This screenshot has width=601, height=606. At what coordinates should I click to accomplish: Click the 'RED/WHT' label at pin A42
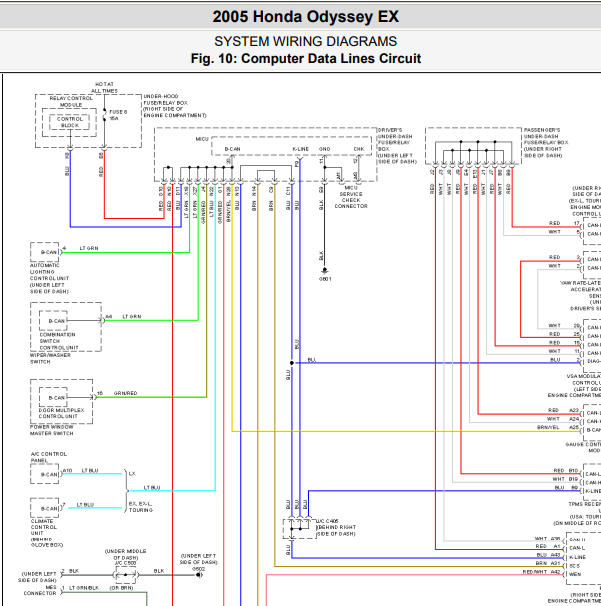[535, 572]
